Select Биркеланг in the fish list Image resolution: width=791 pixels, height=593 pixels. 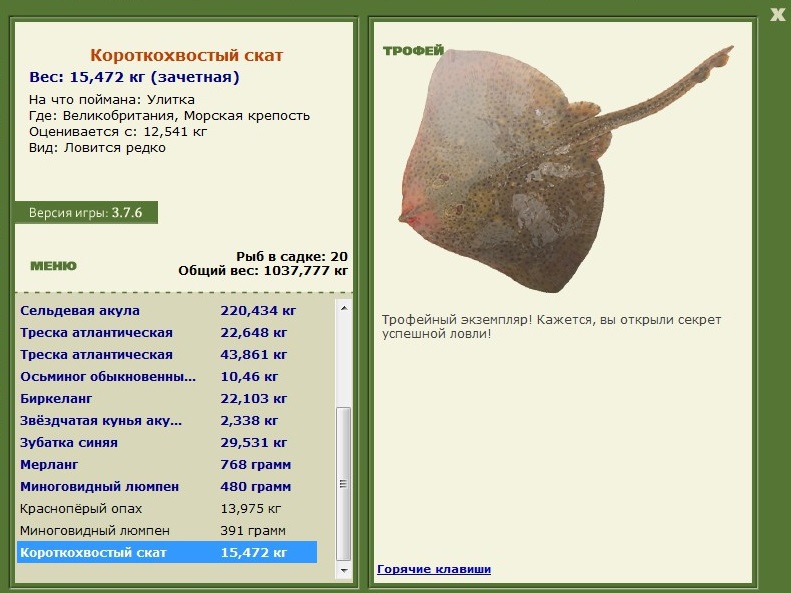coord(59,399)
